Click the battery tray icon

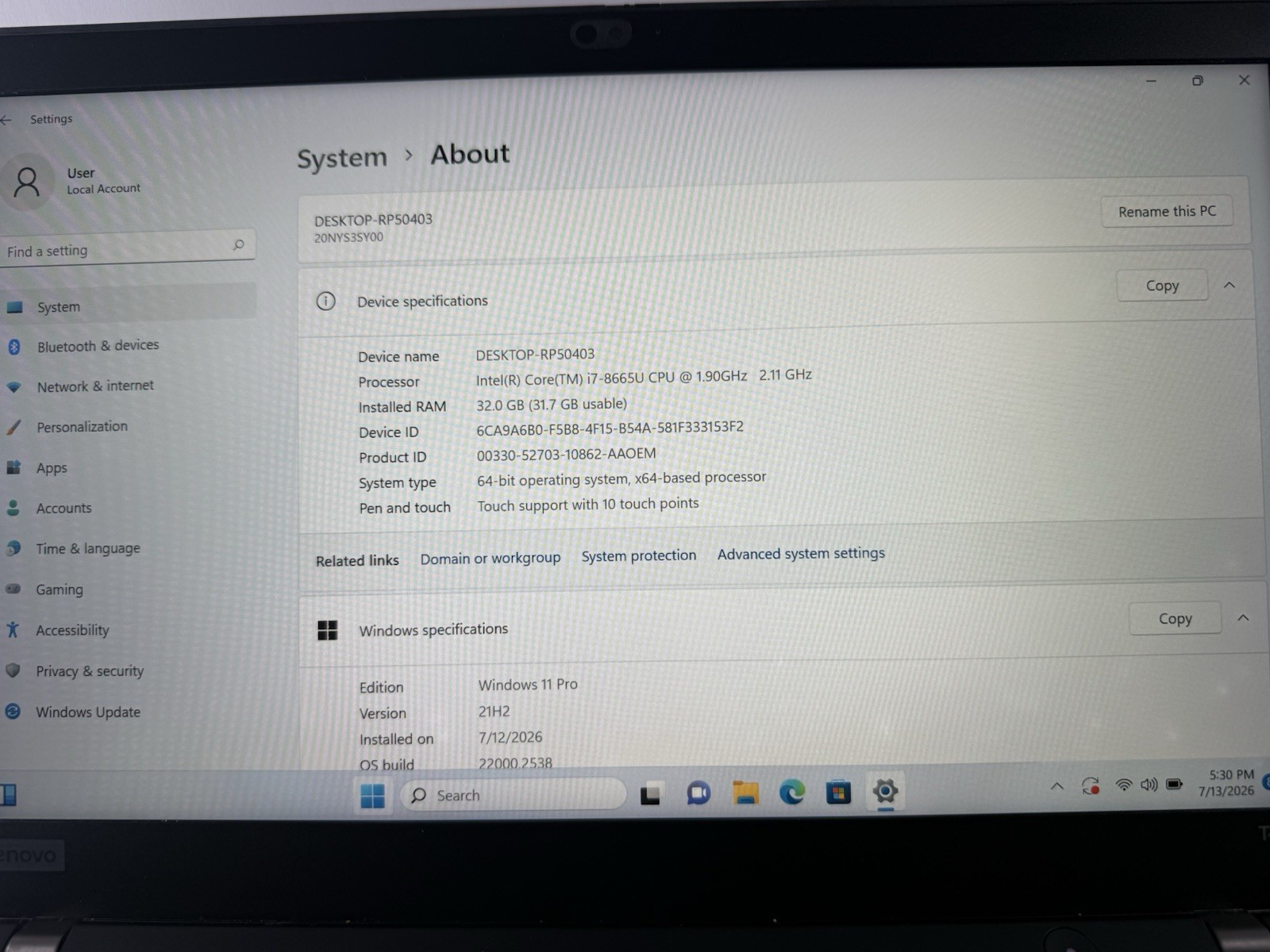[x=1174, y=785]
